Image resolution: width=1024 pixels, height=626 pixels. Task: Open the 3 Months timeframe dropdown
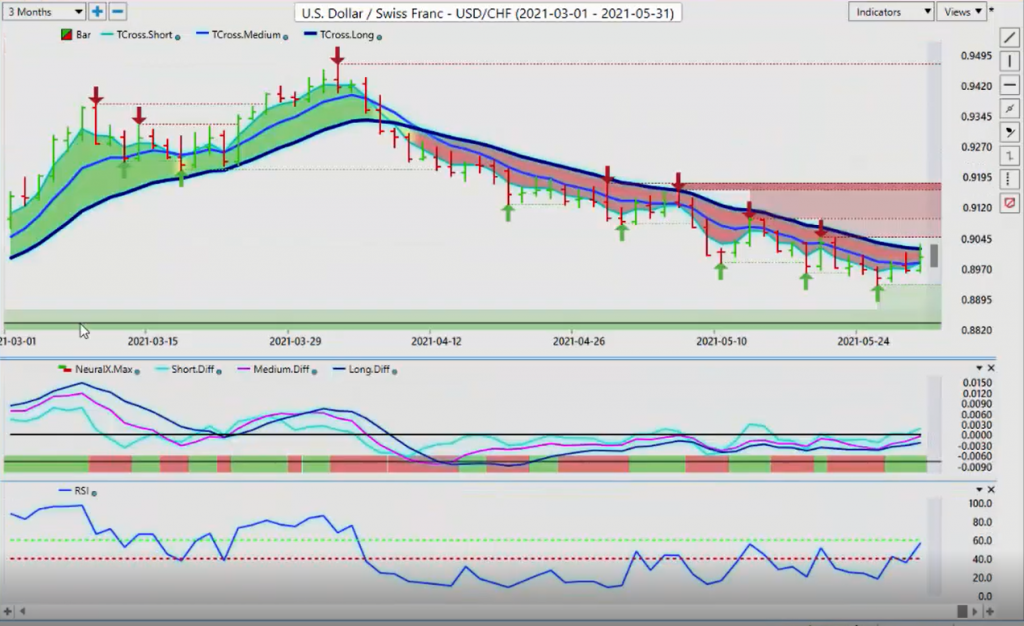44,12
